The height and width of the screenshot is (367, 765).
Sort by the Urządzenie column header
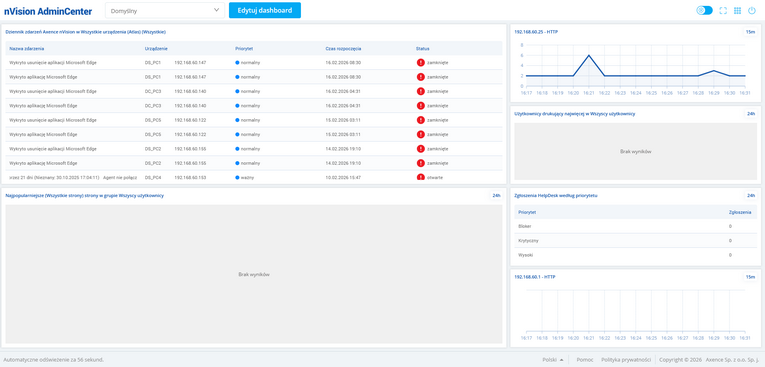[156, 49]
